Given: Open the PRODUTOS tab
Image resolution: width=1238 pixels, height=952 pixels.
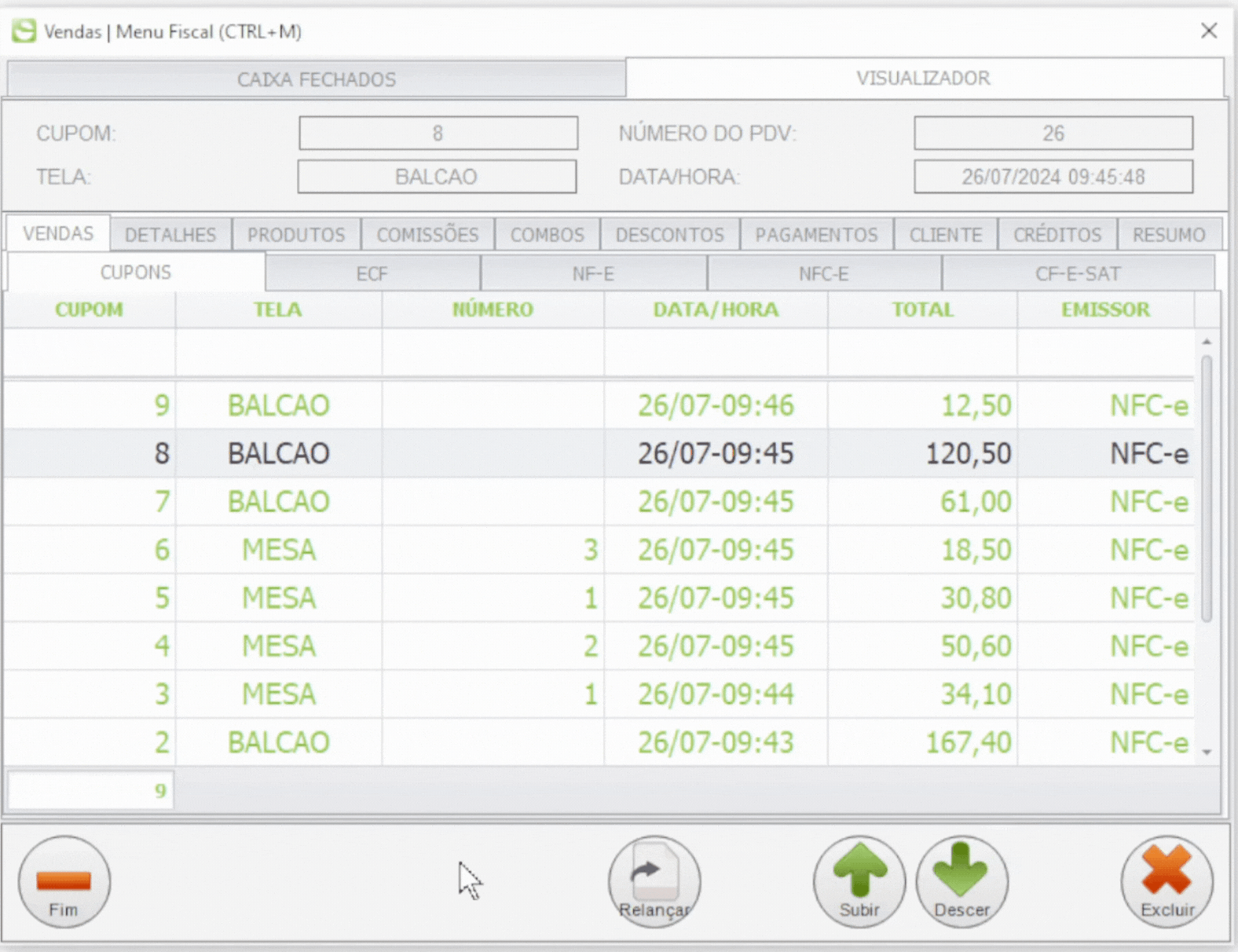Looking at the screenshot, I should click(x=296, y=235).
